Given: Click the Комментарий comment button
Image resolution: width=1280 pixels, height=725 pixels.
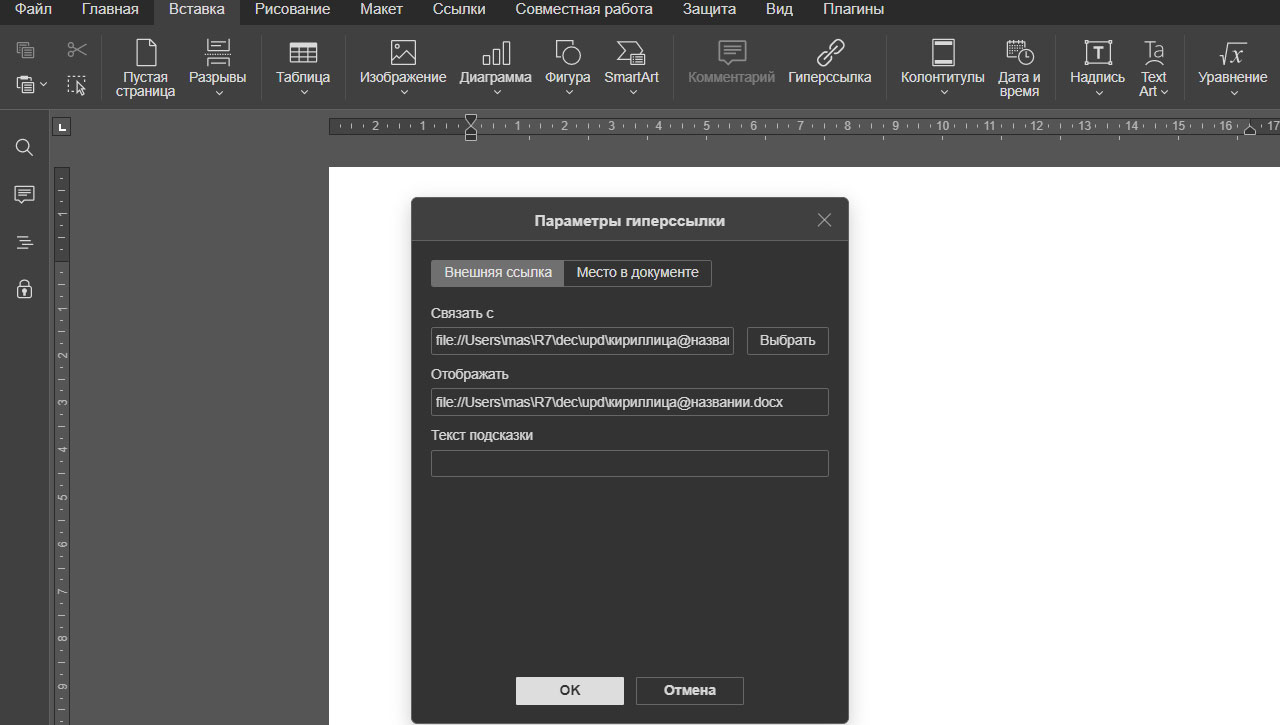Looking at the screenshot, I should pos(731,62).
